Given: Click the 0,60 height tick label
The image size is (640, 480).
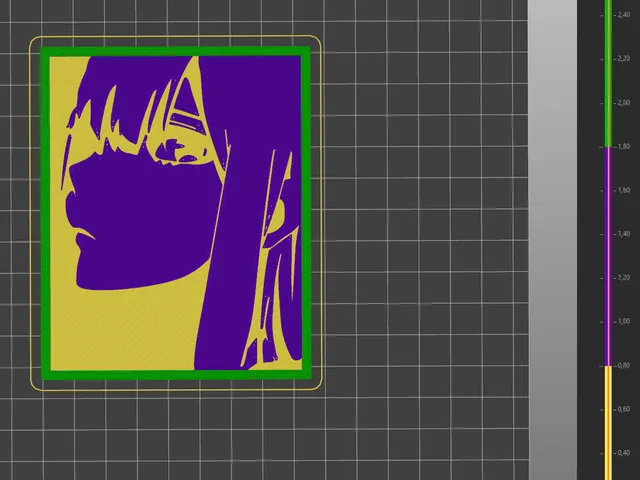Looking at the screenshot, I should point(624,409).
